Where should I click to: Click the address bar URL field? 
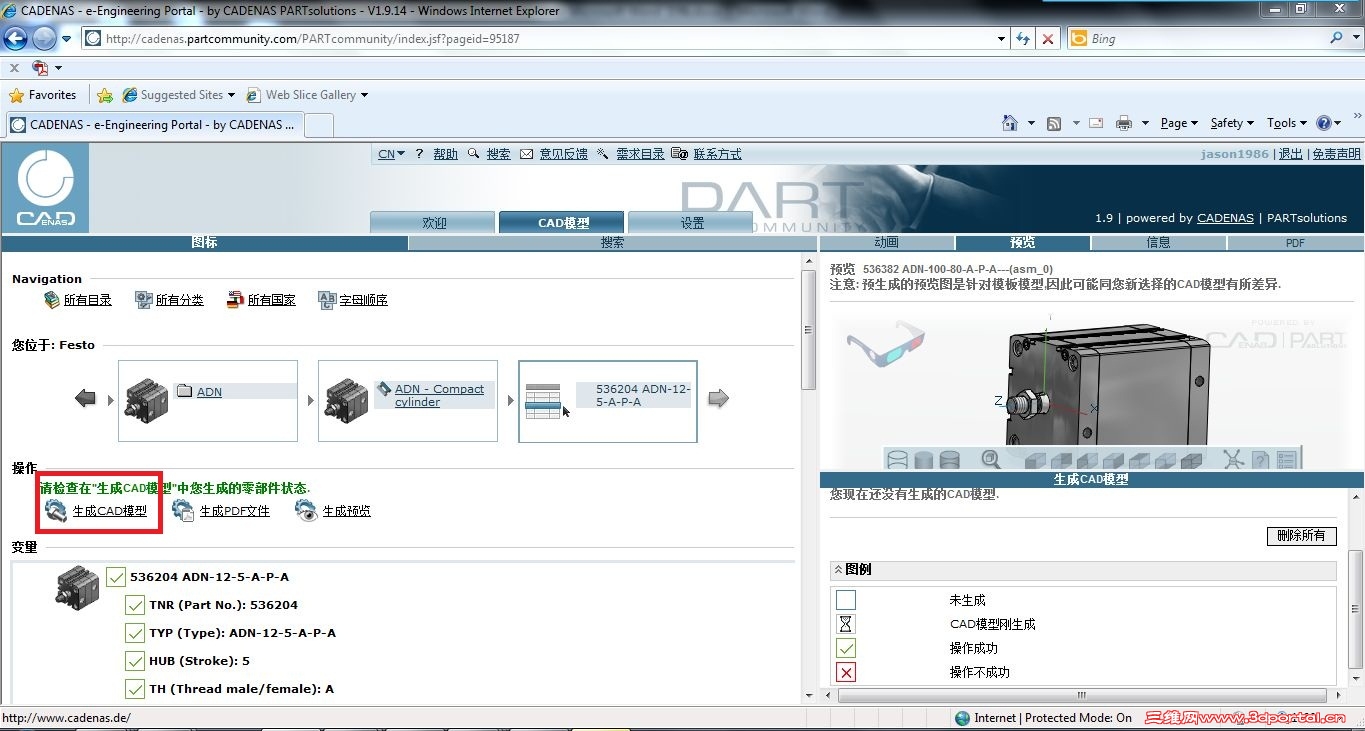pos(540,39)
